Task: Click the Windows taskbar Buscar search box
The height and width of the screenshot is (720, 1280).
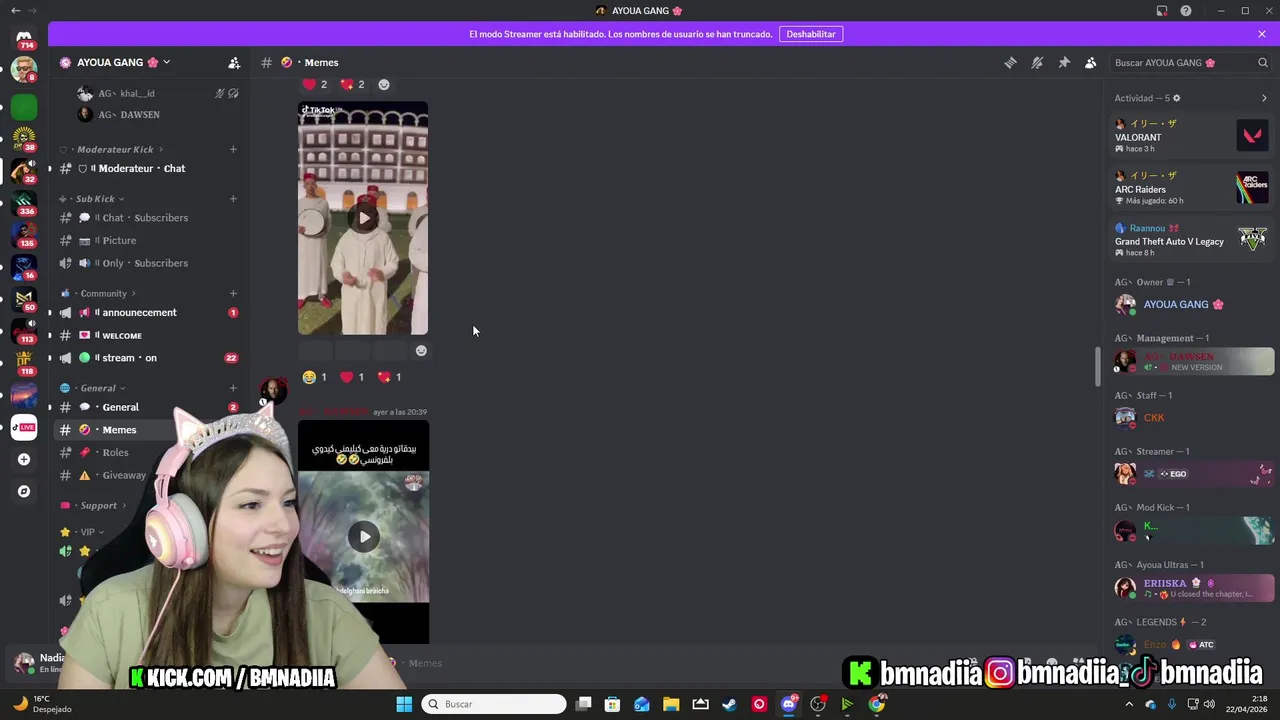Action: click(x=494, y=704)
